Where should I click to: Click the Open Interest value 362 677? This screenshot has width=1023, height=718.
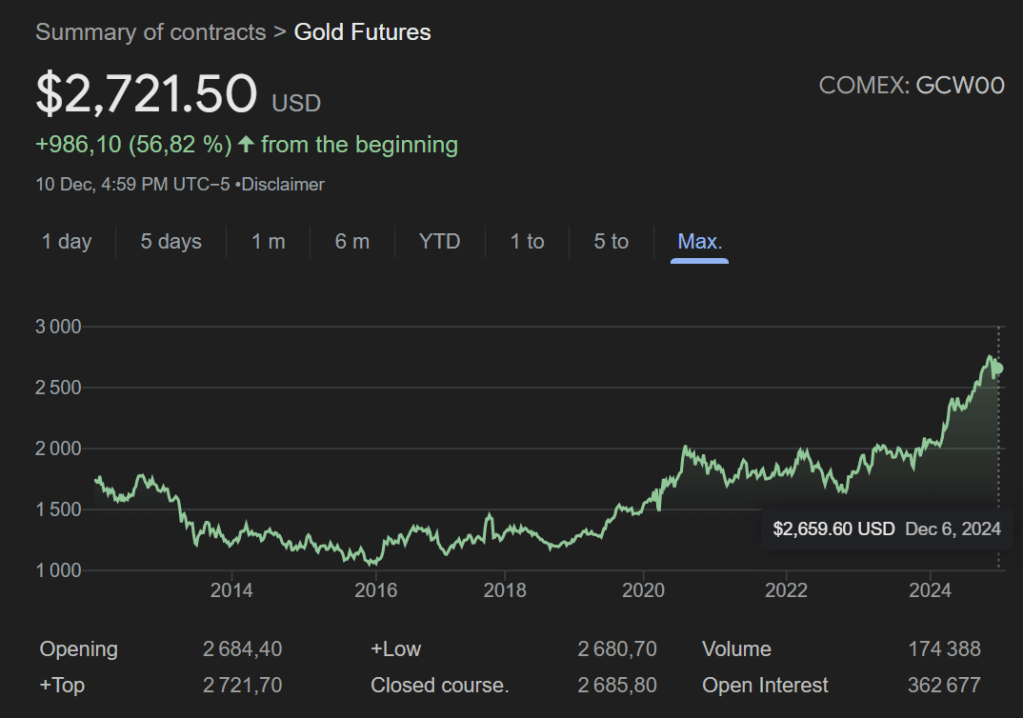click(x=944, y=685)
